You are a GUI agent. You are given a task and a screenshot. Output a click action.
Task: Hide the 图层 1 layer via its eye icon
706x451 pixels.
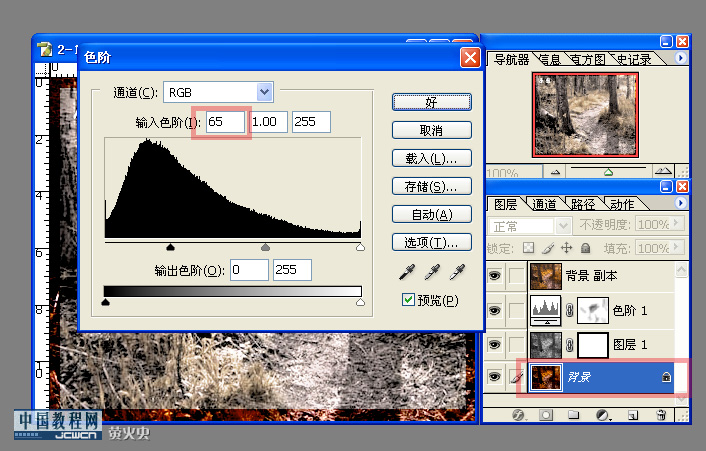(x=494, y=345)
